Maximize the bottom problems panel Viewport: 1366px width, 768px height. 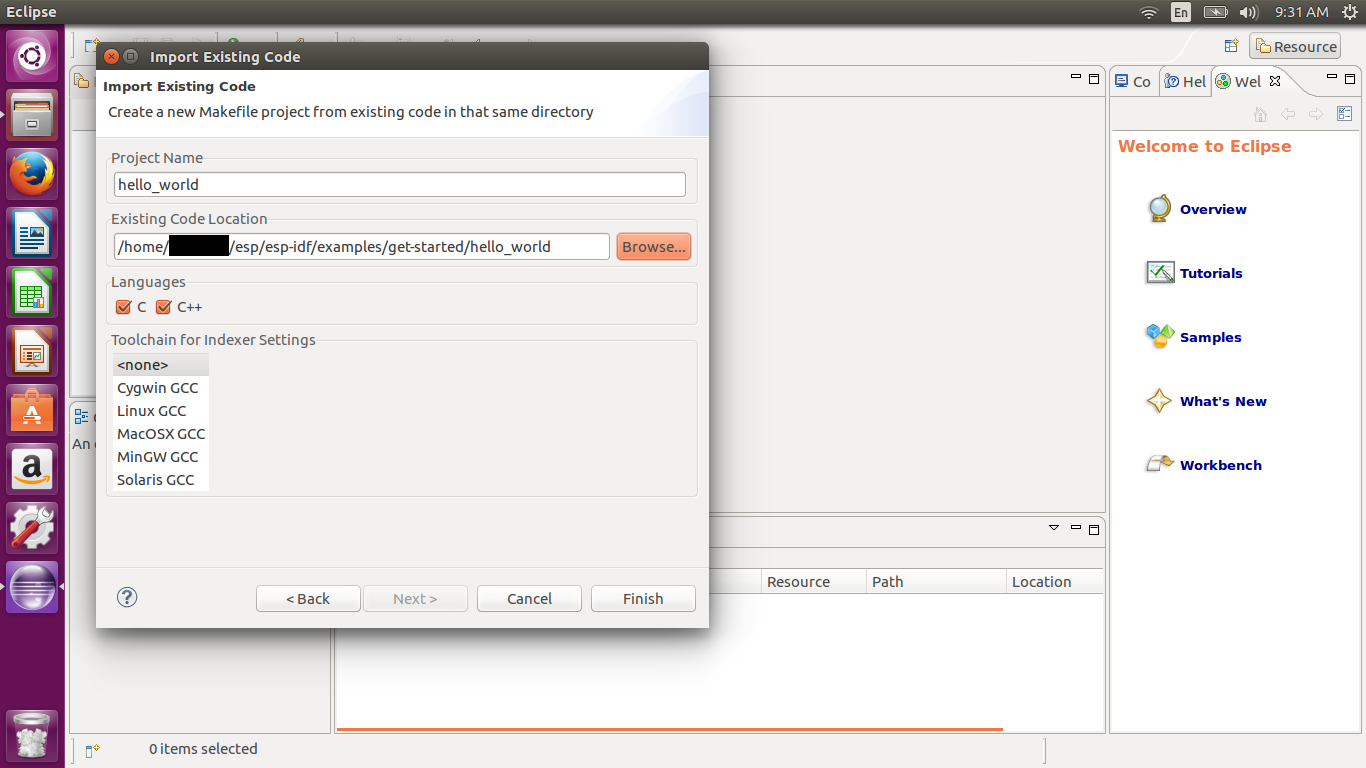(x=1094, y=529)
